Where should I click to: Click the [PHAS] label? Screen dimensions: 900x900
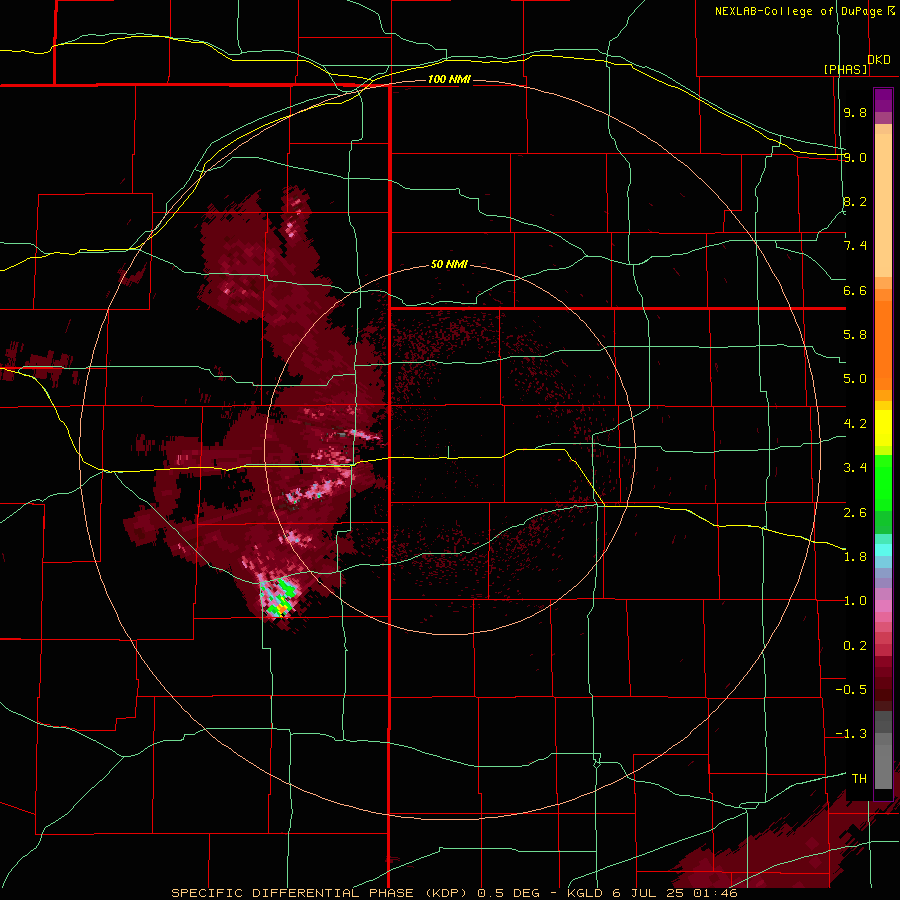pos(845,69)
